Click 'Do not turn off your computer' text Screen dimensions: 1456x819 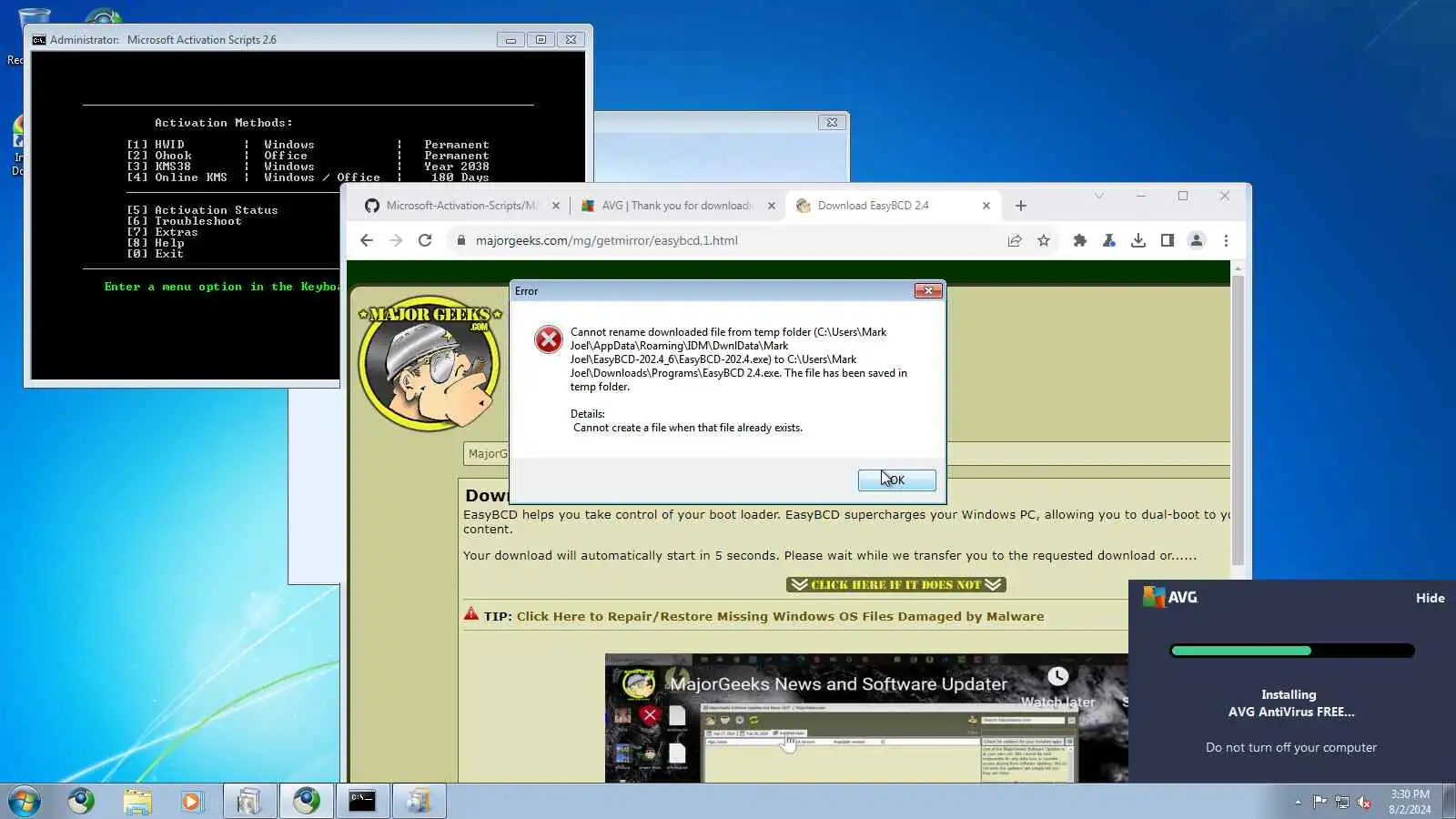[1291, 747]
